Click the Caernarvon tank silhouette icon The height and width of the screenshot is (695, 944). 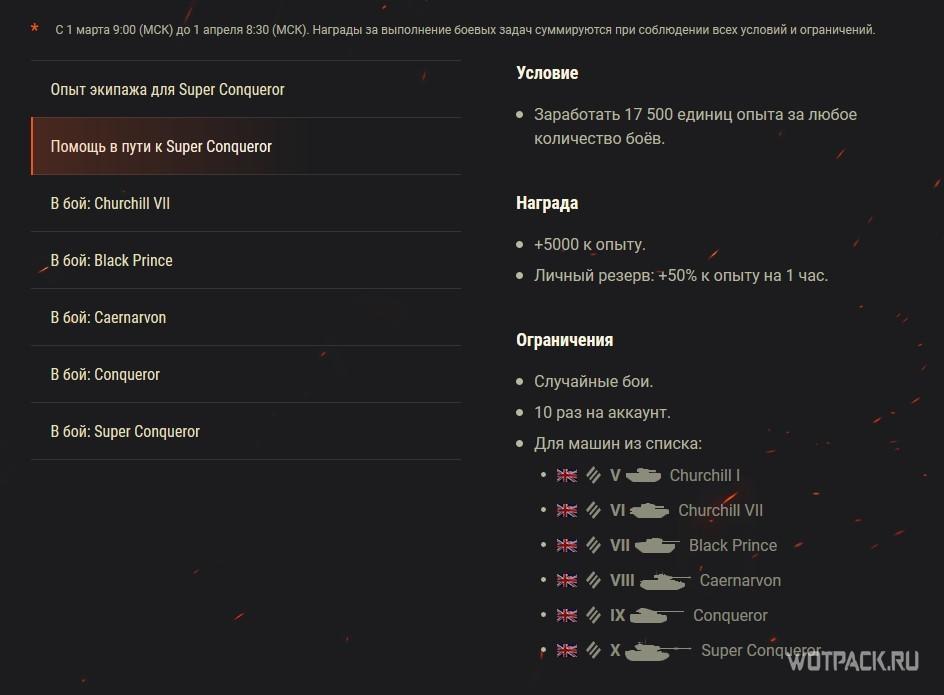[665, 581]
